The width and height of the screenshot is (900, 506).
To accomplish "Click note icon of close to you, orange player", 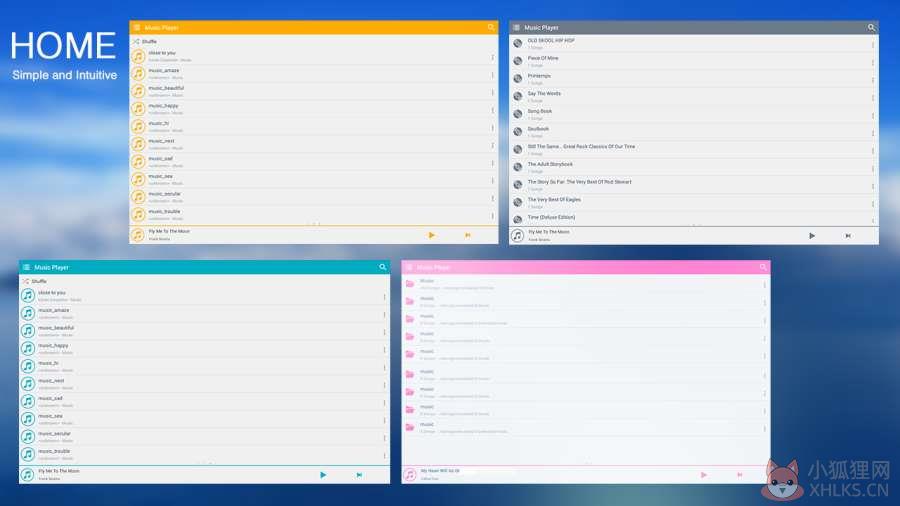I will click(x=138, y=56).
